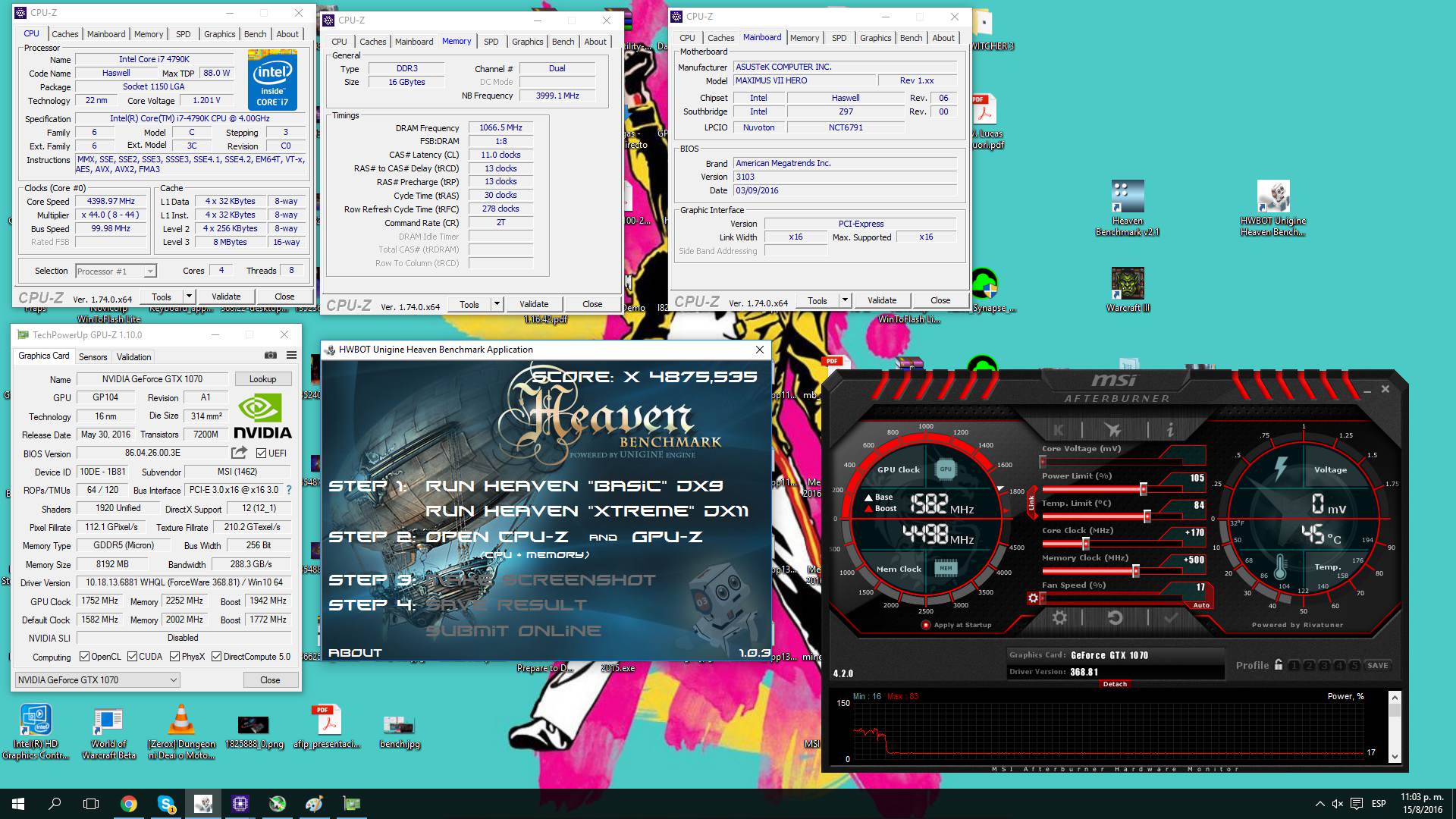Image resolution: width=1456 pixels, height=819 pixels.
Task: Click the GPU chip icon in Afterburner gauge
Action: [x=946, y=469]
